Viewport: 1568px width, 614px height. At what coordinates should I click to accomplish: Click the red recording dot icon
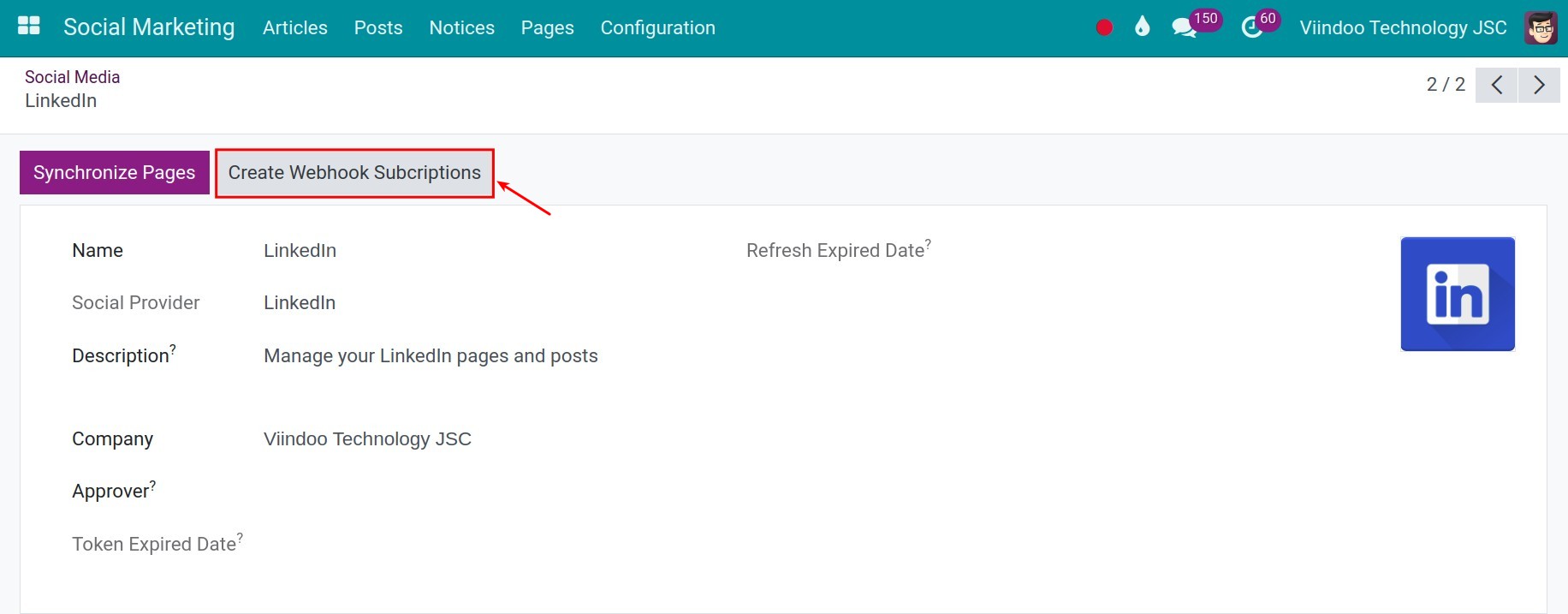tap(1104, 28)
